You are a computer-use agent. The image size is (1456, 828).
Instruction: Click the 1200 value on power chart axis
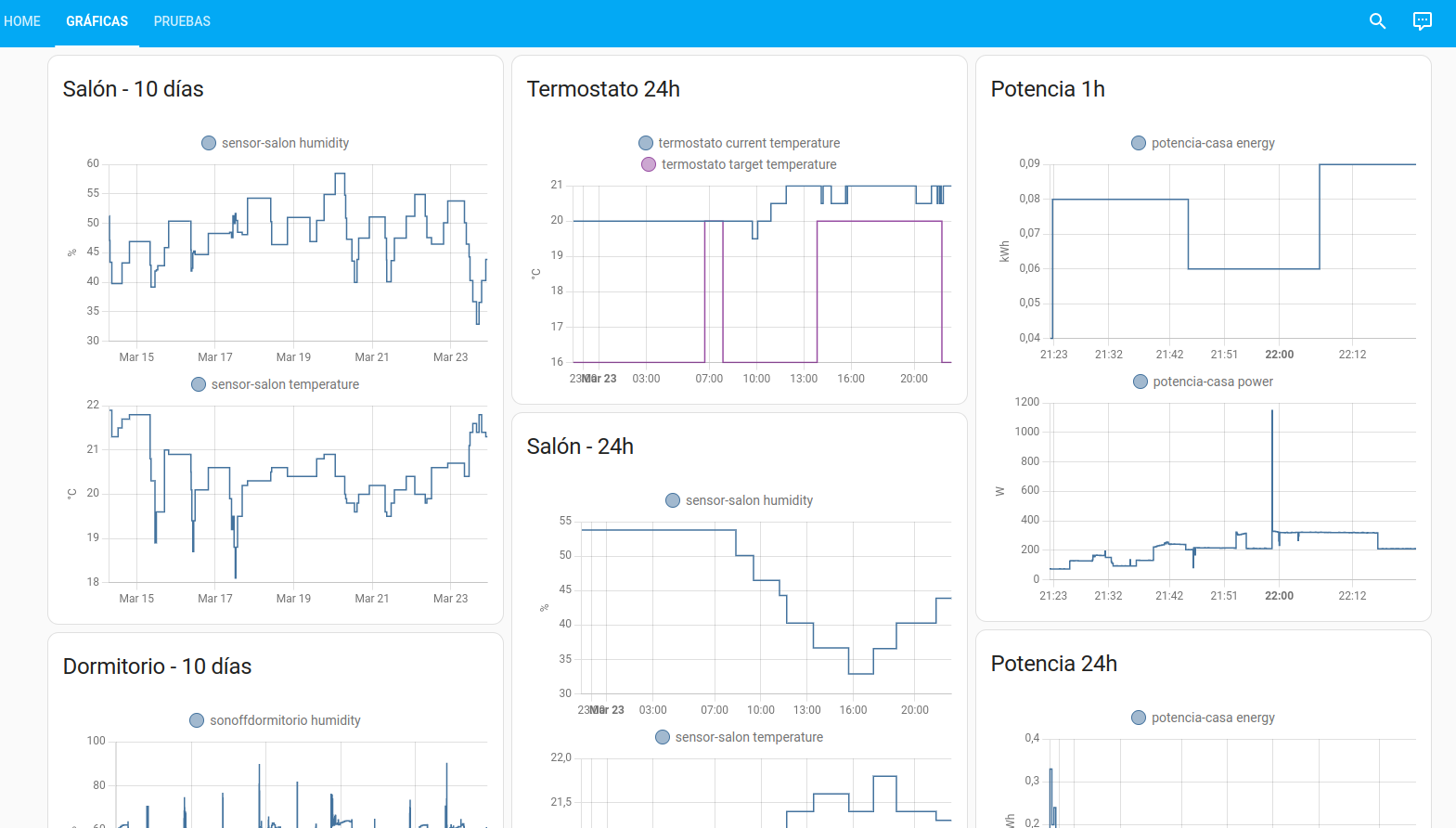(1027, 402)
